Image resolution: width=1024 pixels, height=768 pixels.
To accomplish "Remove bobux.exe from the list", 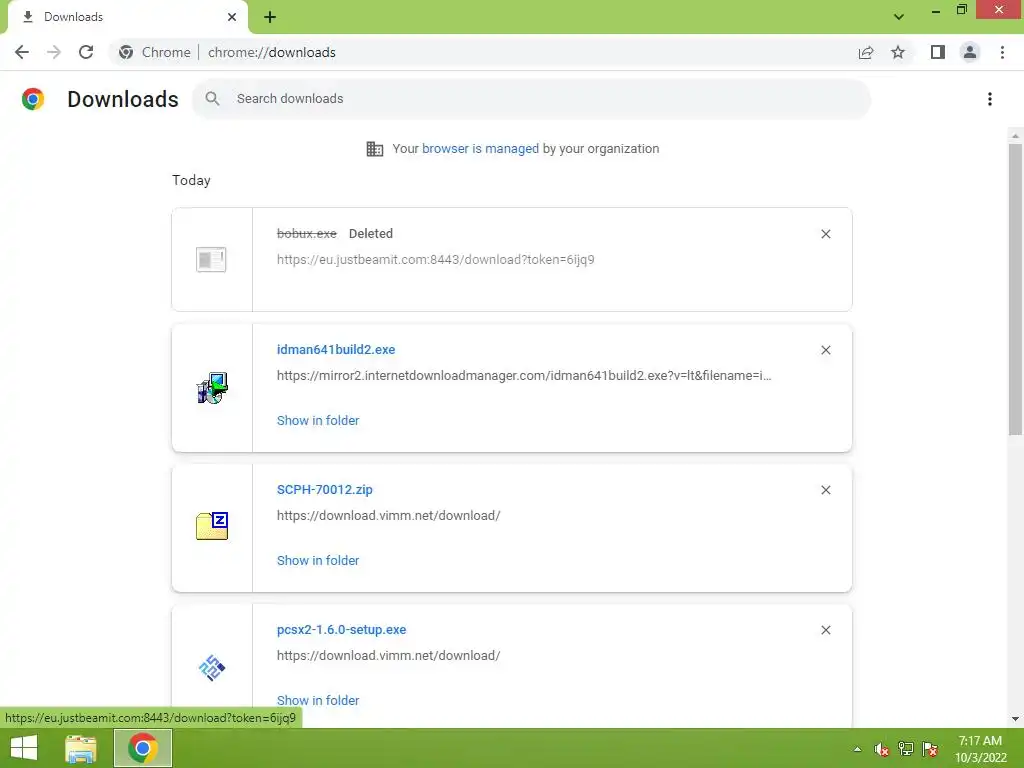I will point(825,234).
